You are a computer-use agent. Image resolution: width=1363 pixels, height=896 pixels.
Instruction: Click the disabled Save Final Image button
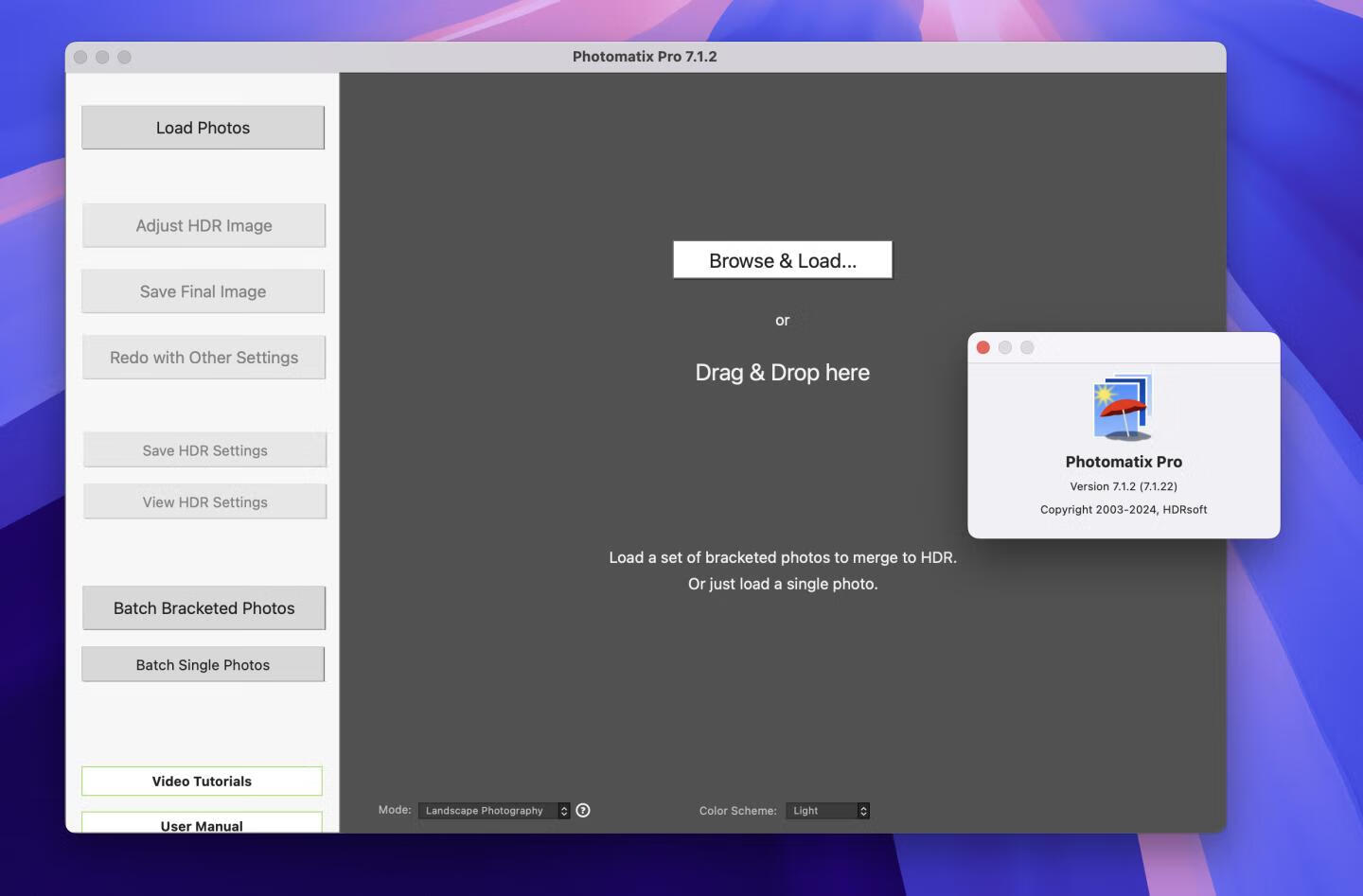point(203,291)
